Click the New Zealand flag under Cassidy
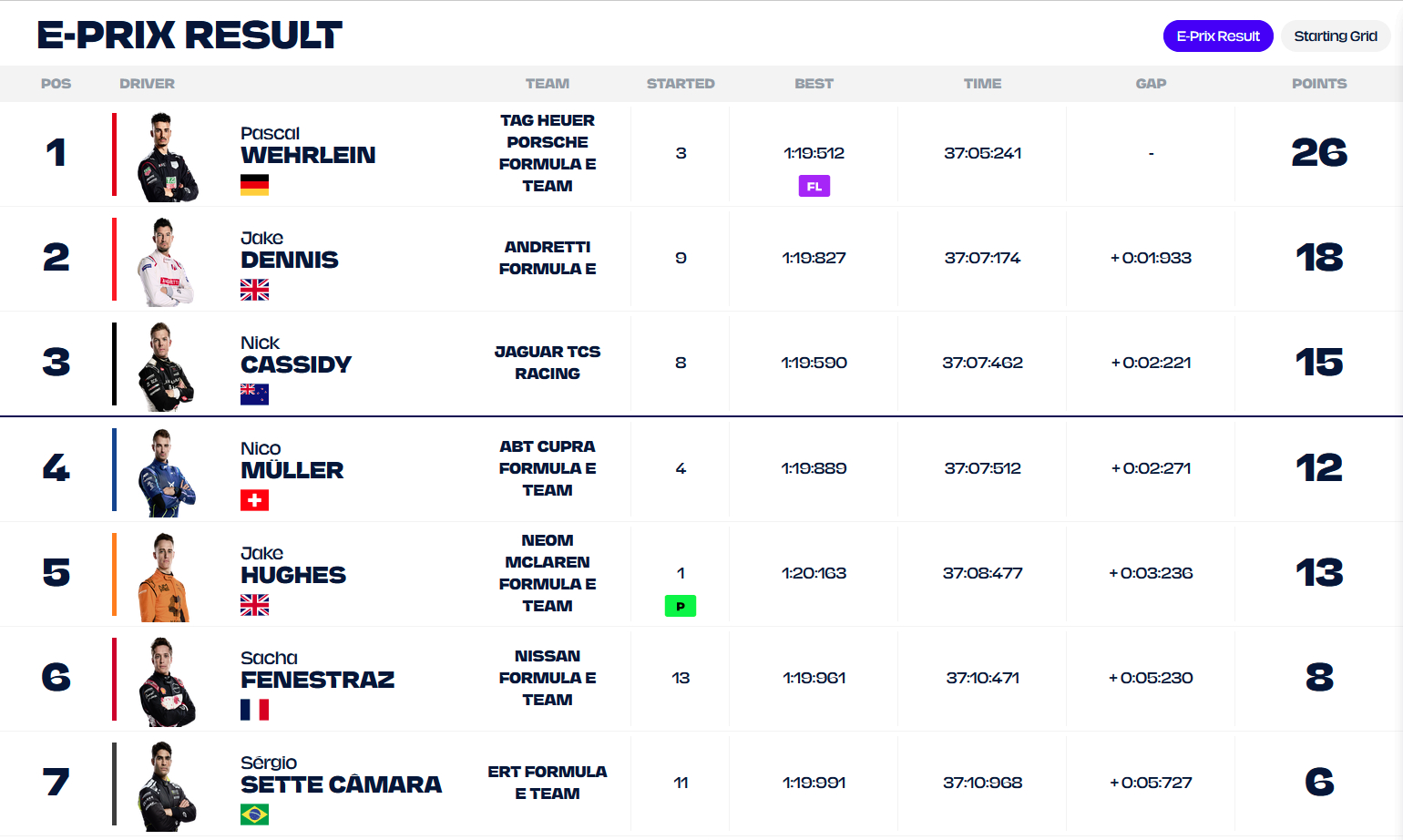 [x=254, y=394]
